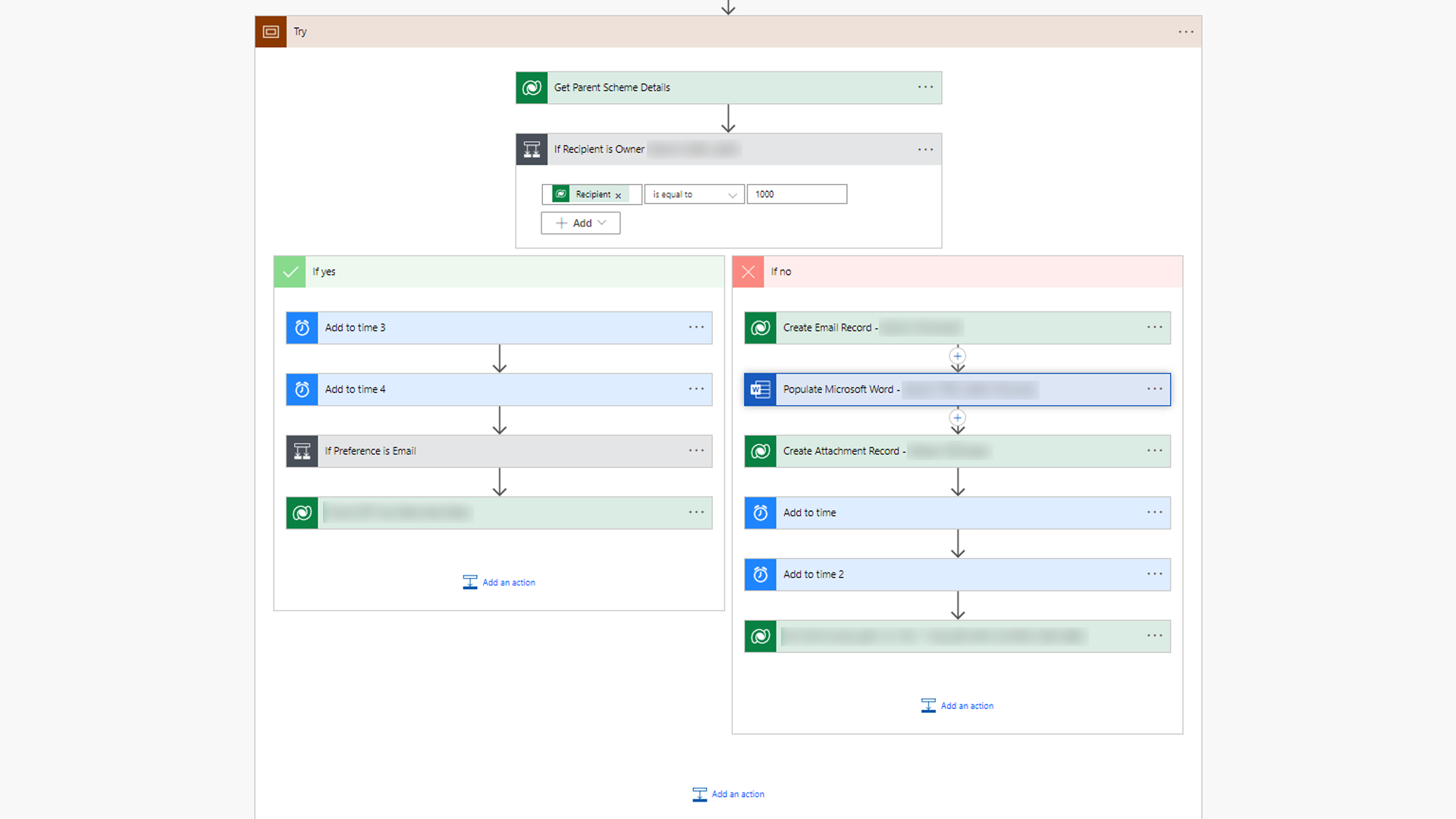Screen dimensions: 1456x819
Task: Open ellipsis menu for Create Email Record
Action: click(x=1154, y=328)
